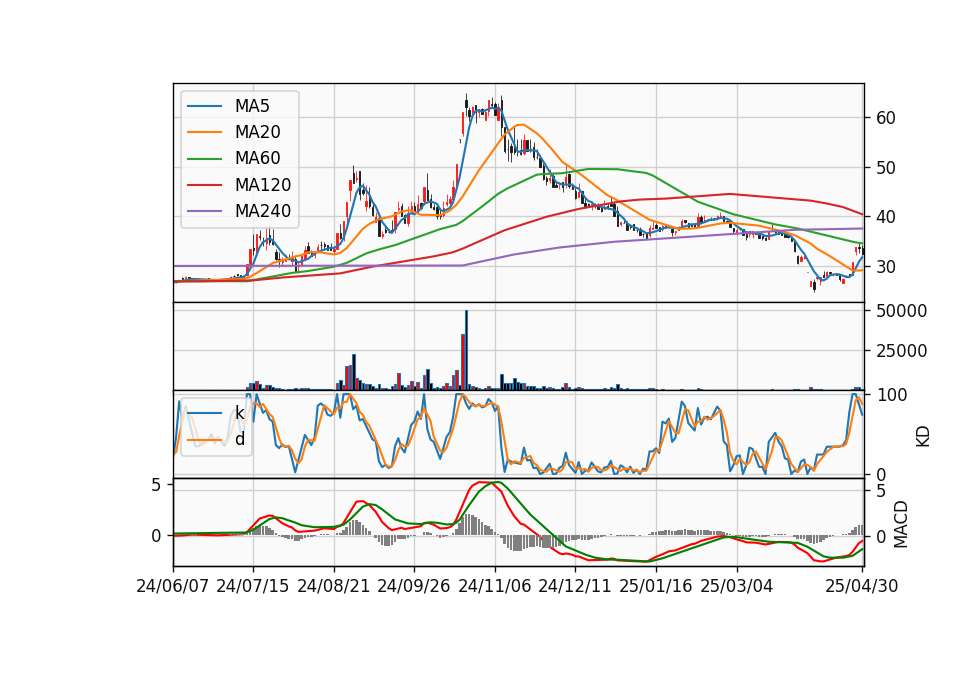960x690 pixels.
Task: Click the 100 label on KD axis
Action: point(892,395)
